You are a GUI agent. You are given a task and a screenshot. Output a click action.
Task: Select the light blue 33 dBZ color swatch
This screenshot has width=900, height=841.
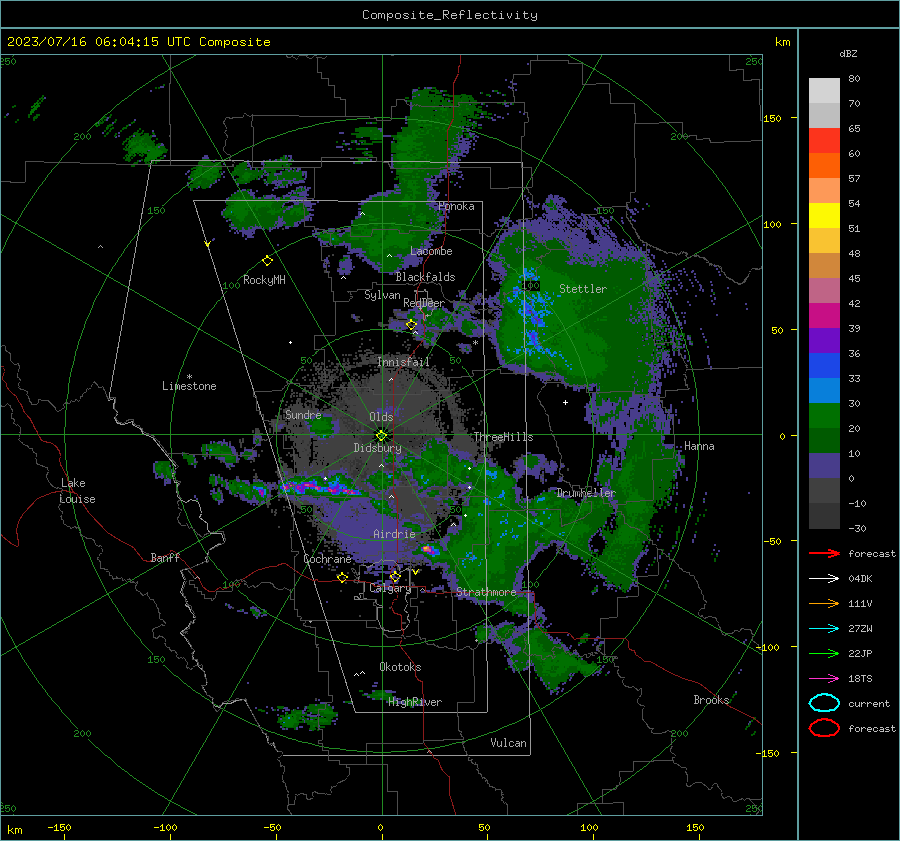824,390
